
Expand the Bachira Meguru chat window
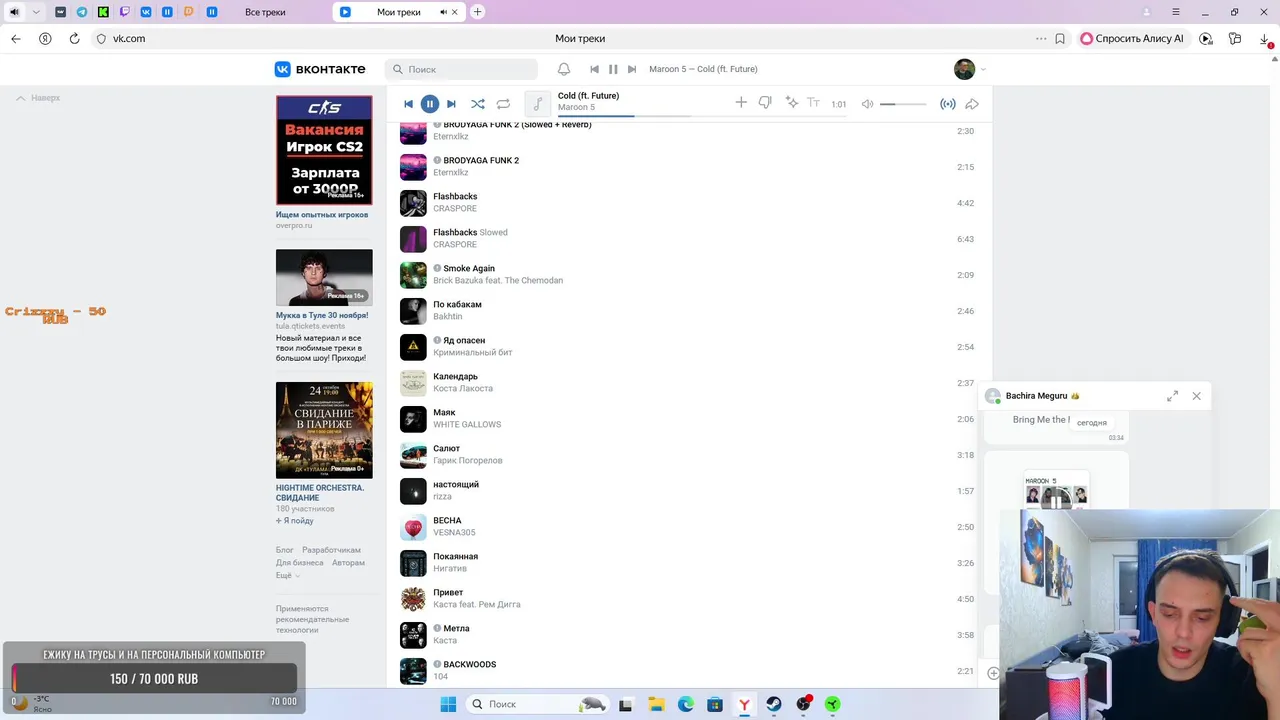1172,396
